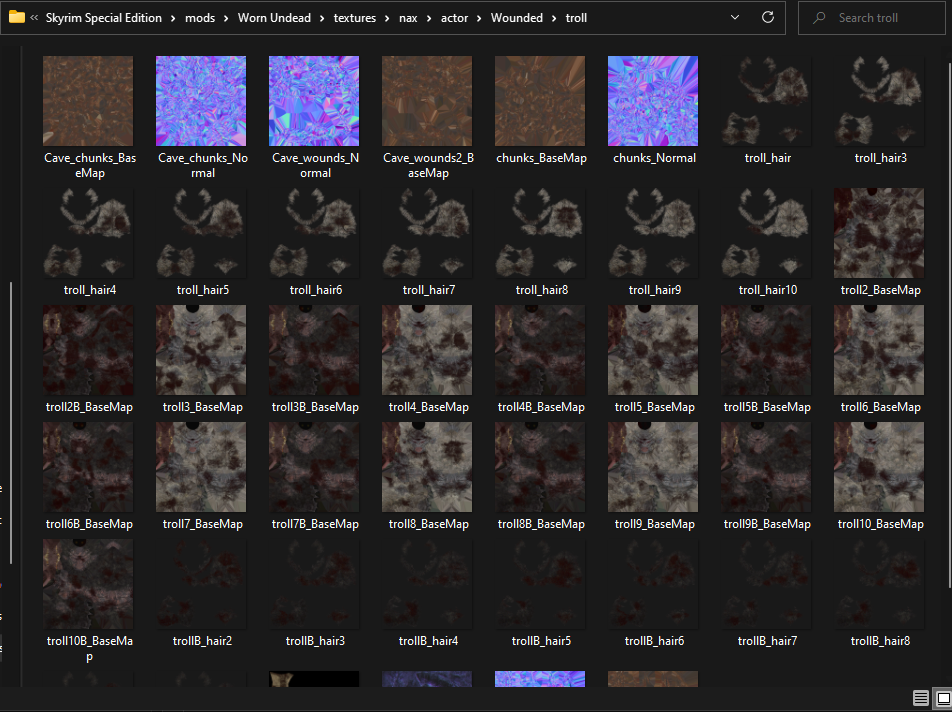Viewport: 952px width, 712px height.
Task: Select troll4_BaseMap texture
Action: tap(427, 359)
